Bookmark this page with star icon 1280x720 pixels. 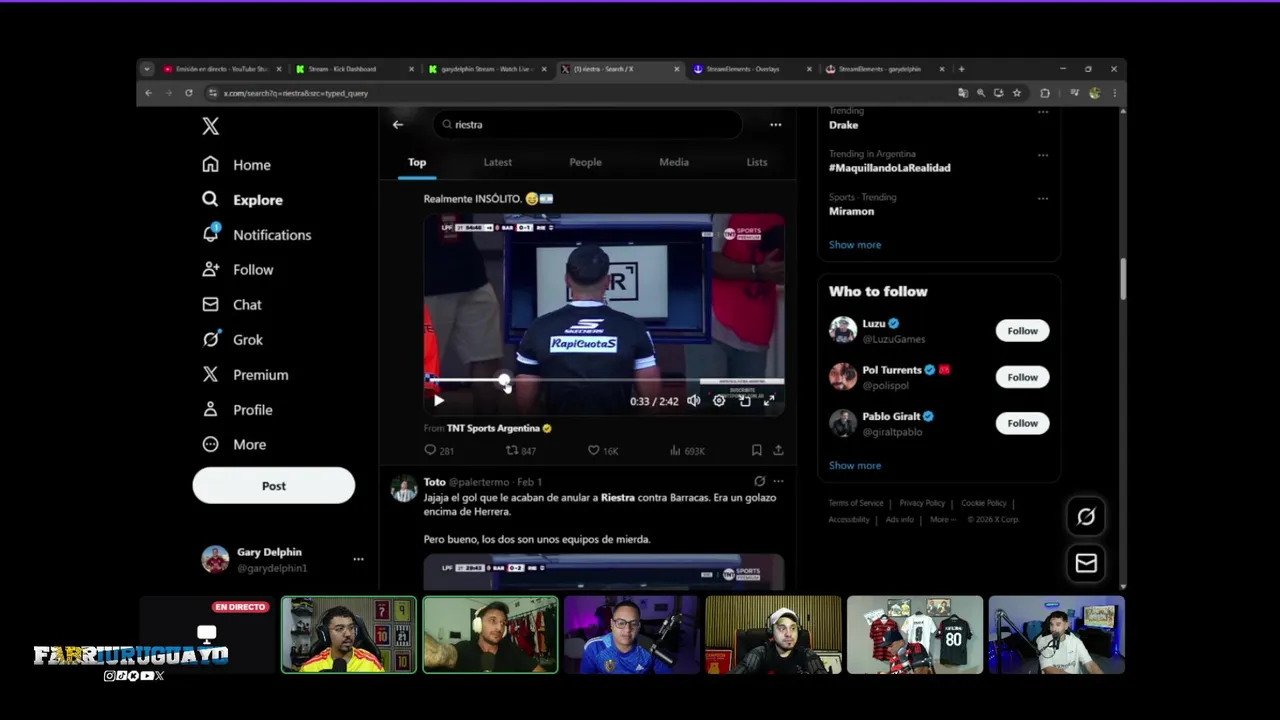pos(1017,93)
